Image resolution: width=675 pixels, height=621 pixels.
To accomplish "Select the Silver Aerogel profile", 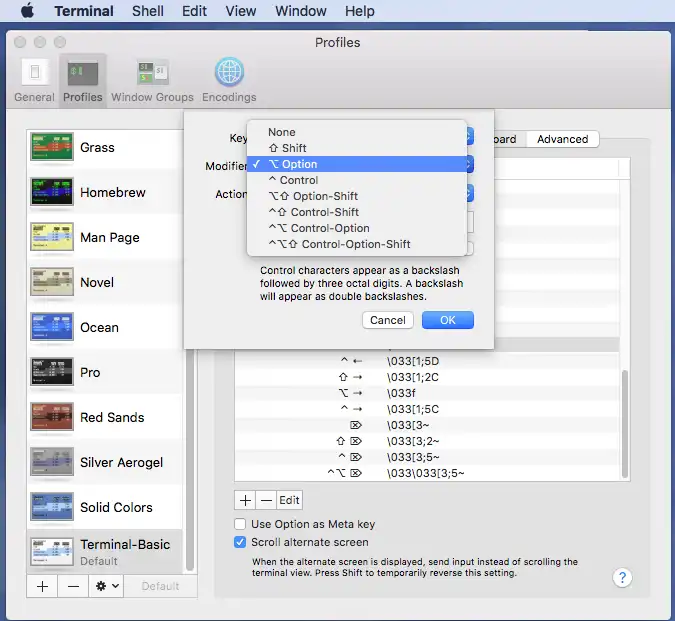I will click(x=104, y=462).
